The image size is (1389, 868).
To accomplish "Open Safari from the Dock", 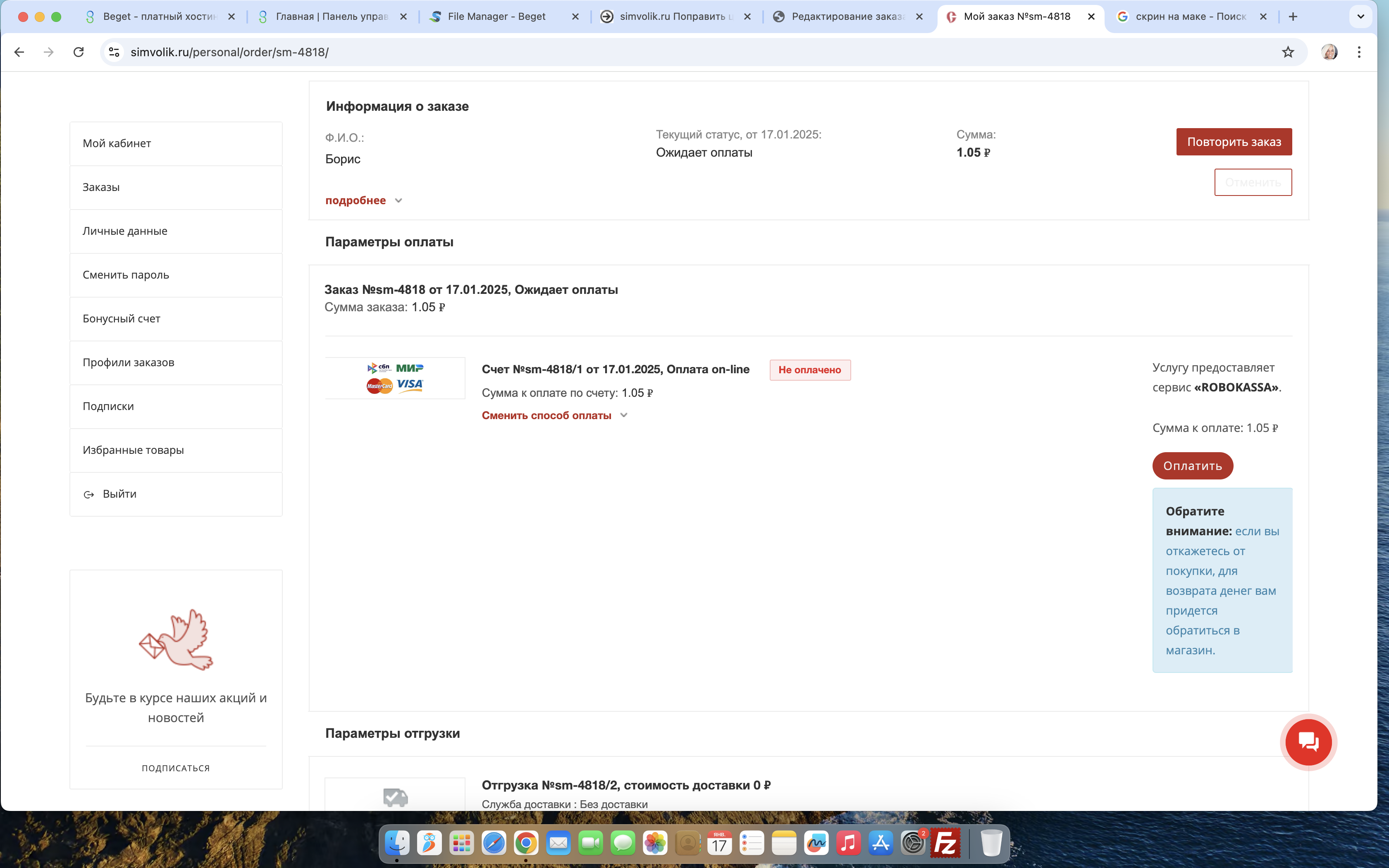I will pos(494,843).
